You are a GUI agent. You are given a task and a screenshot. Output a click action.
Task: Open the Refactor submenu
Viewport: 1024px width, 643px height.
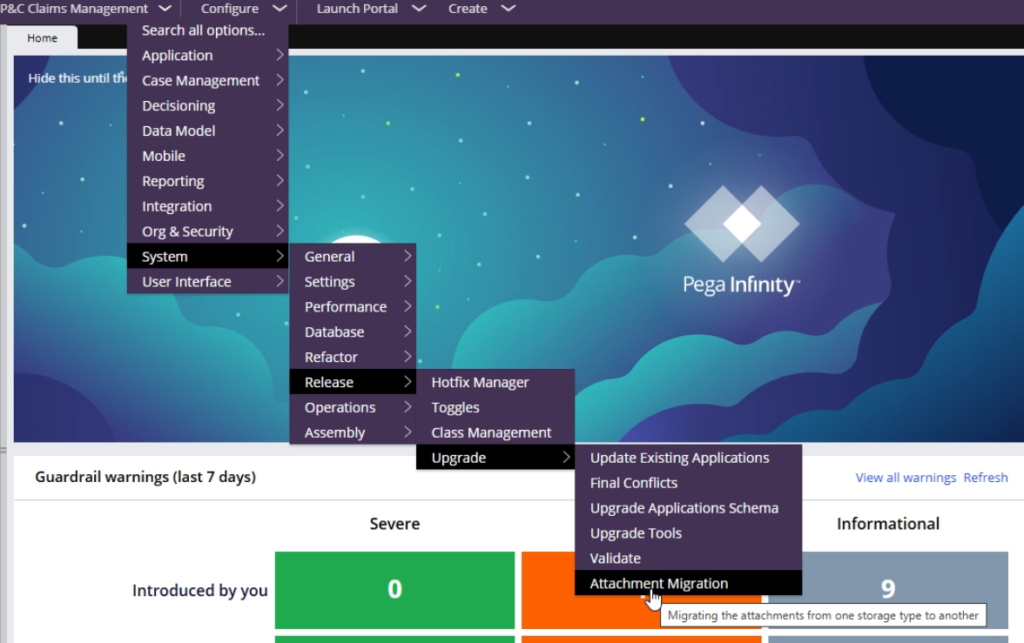[353, 357]
